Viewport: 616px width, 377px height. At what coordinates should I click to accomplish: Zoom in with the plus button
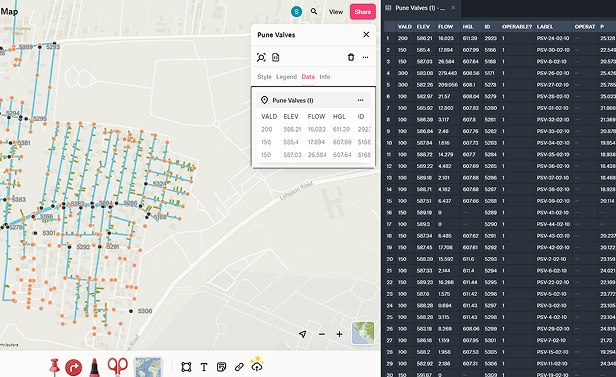pos(339,334)
